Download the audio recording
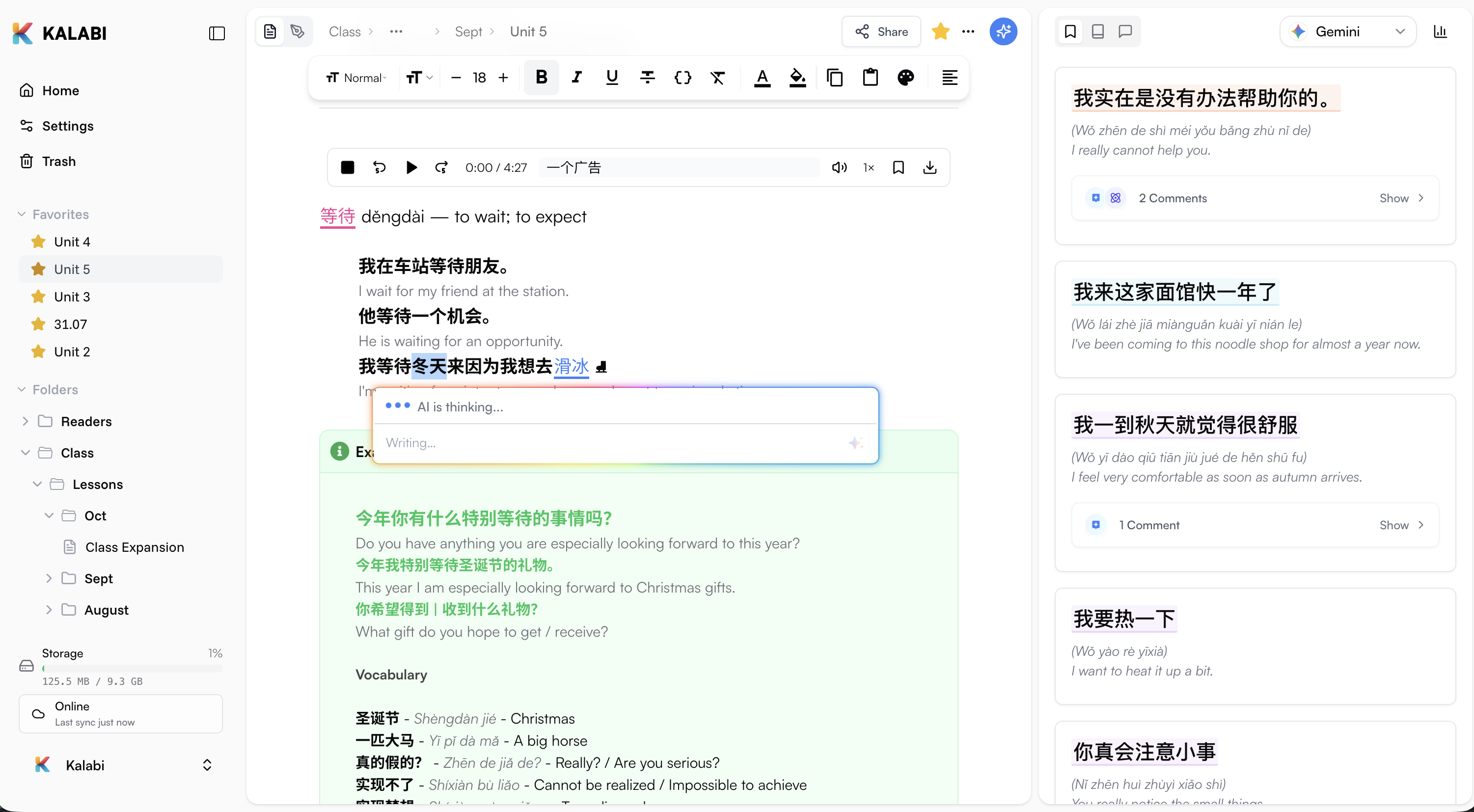Screen dimensions: 1474x812 pyautogui.click(x=930, y=167)
